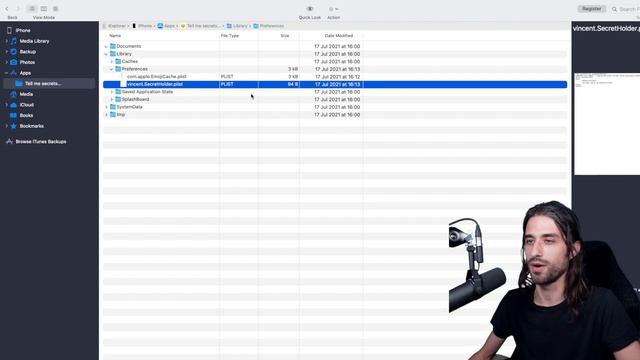Screen dimensions: 640x360
Task: Select SystemData folder icon
Action: tap(113, 107)
